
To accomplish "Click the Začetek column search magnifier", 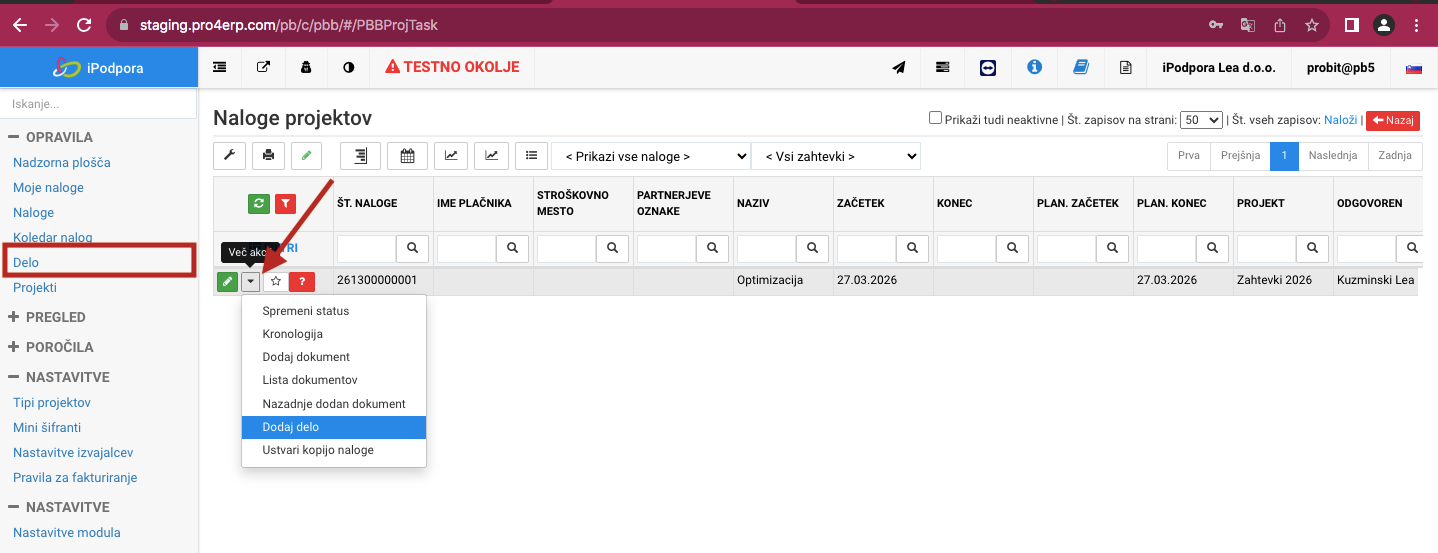I will pos(912,247).
